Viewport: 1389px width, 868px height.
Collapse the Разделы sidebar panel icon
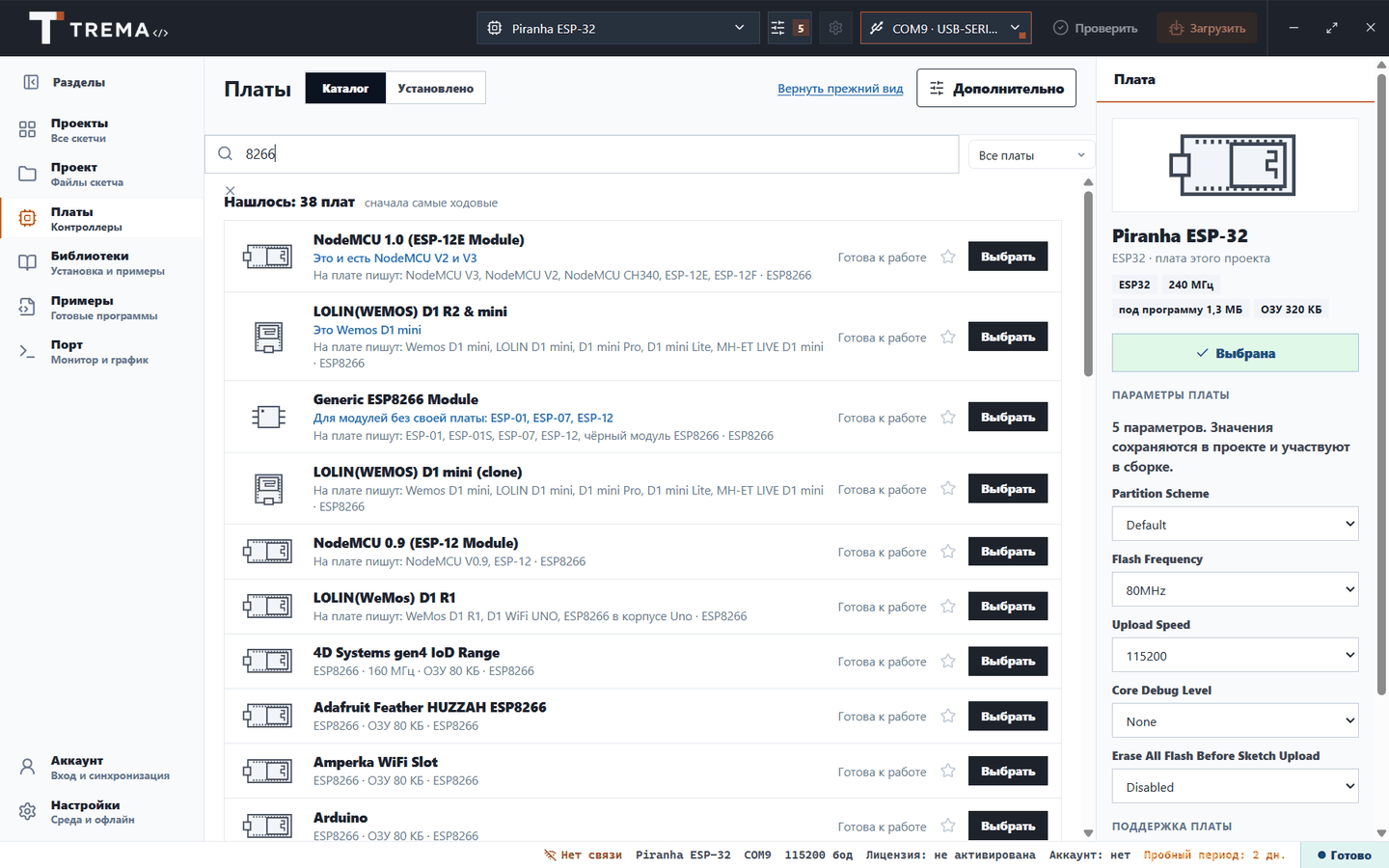pyautogui.click(x=31, y=83)
